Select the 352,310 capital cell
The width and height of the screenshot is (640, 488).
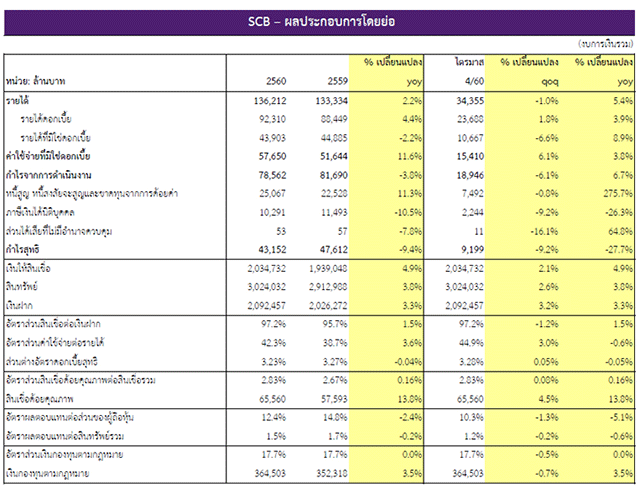331,472
